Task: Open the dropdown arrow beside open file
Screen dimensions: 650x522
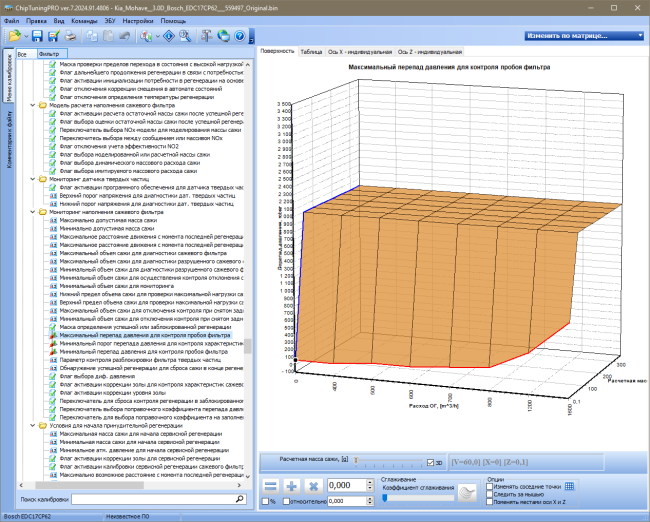Action: (26, 36)
